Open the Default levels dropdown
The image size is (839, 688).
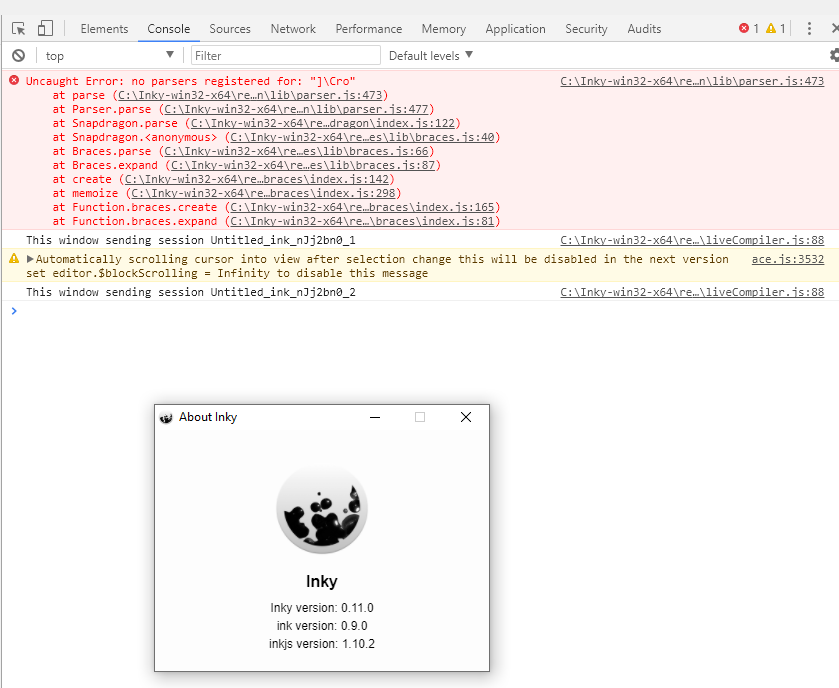coord(428,55)
